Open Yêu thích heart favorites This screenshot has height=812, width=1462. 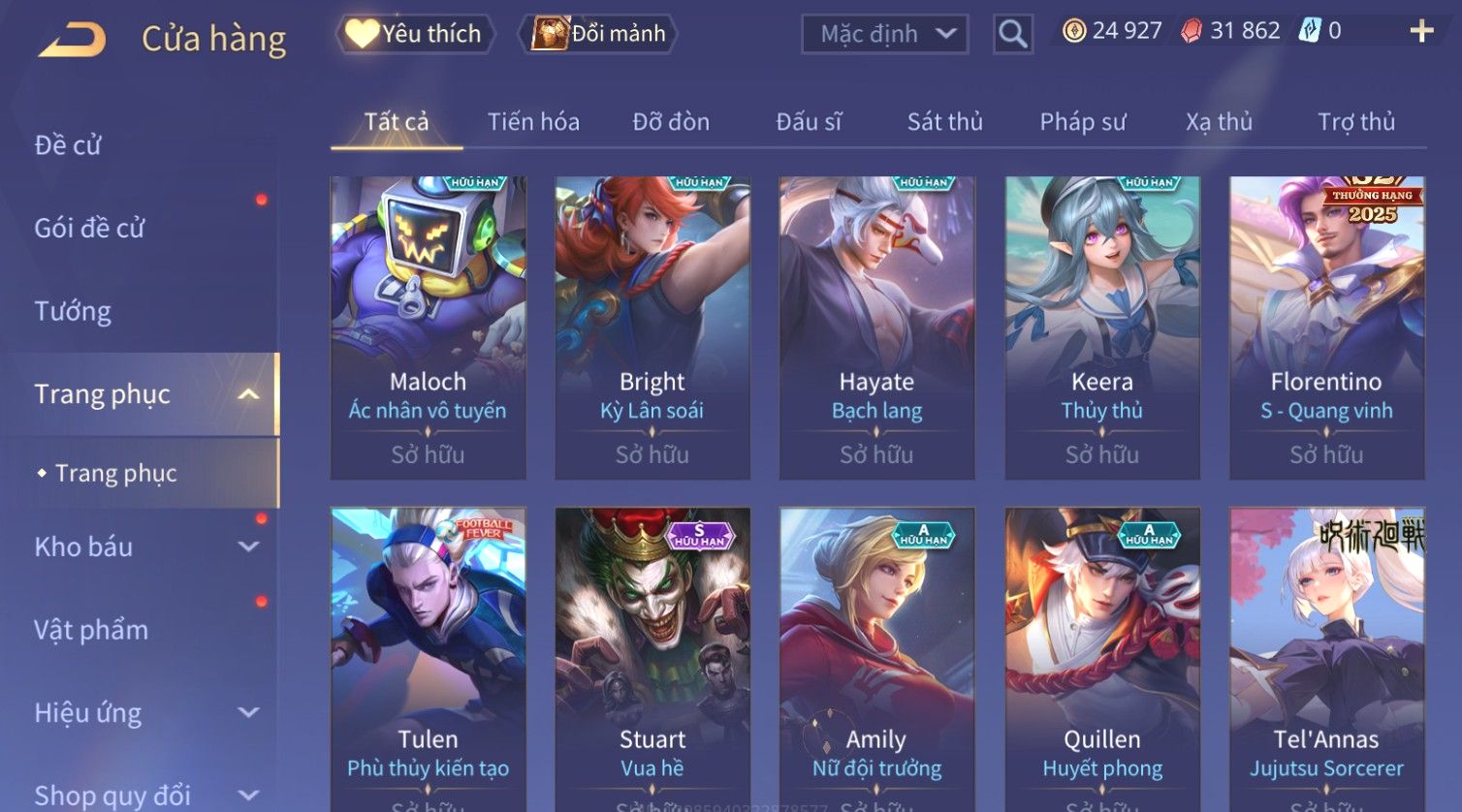(x=415, y=34)
